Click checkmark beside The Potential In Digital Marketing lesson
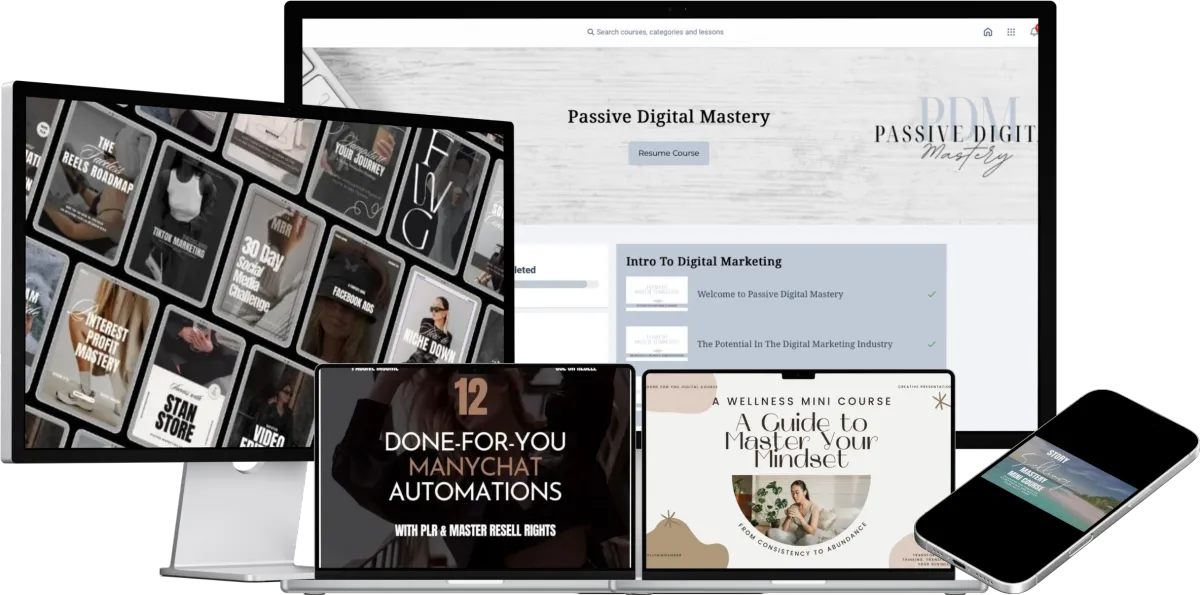The width and height of the screenshot is (1200, 595). pyautogui.click(x=932, y=344)
